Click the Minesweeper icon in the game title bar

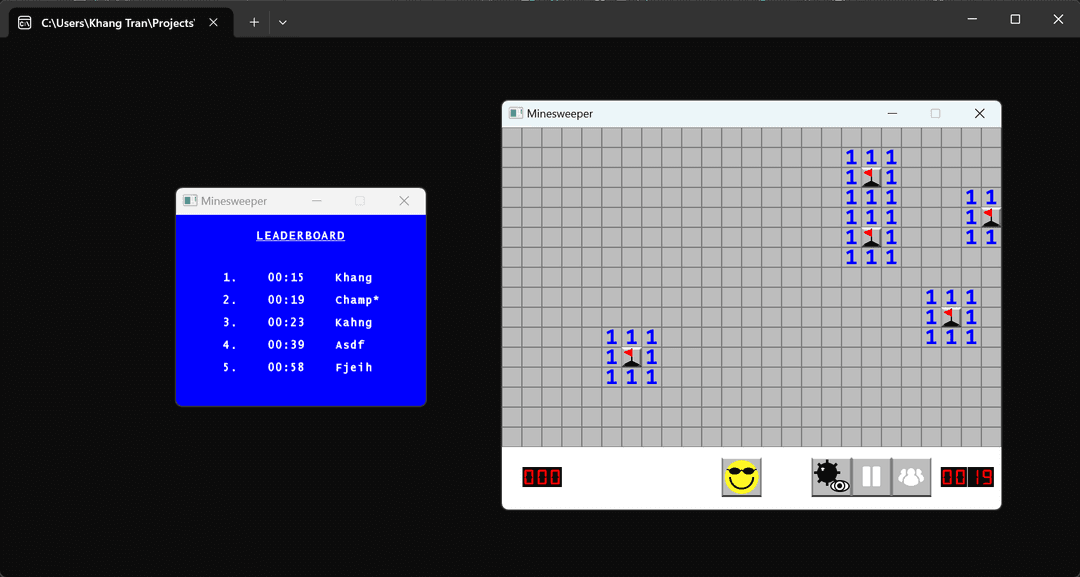click(x=515, y=113)
